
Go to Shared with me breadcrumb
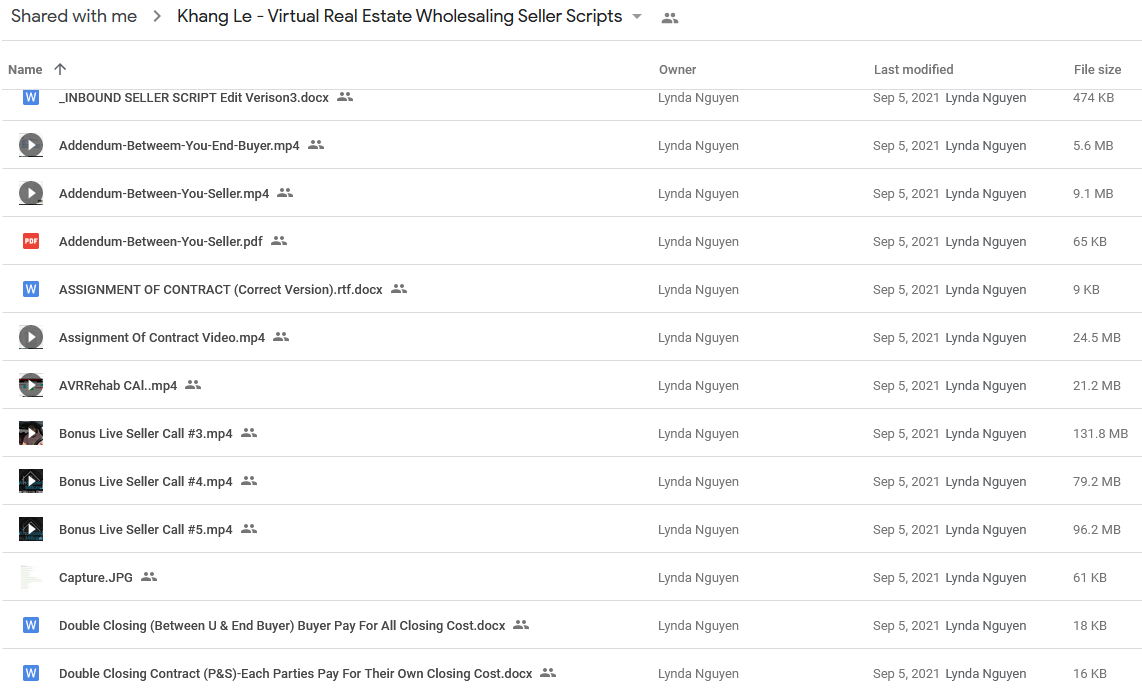[x=74, y=16]
